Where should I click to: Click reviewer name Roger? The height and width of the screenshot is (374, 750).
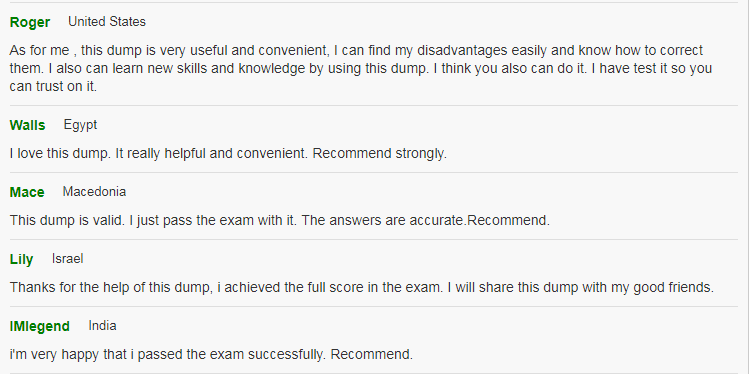30,22
